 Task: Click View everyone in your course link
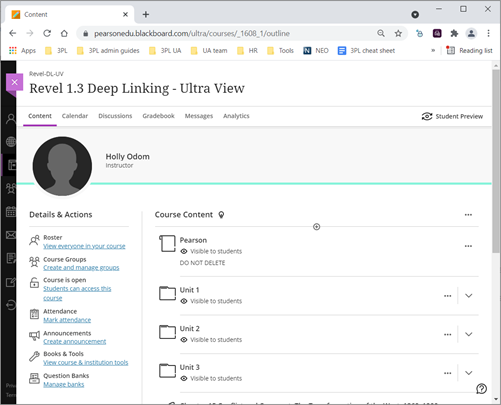point(84,246)
